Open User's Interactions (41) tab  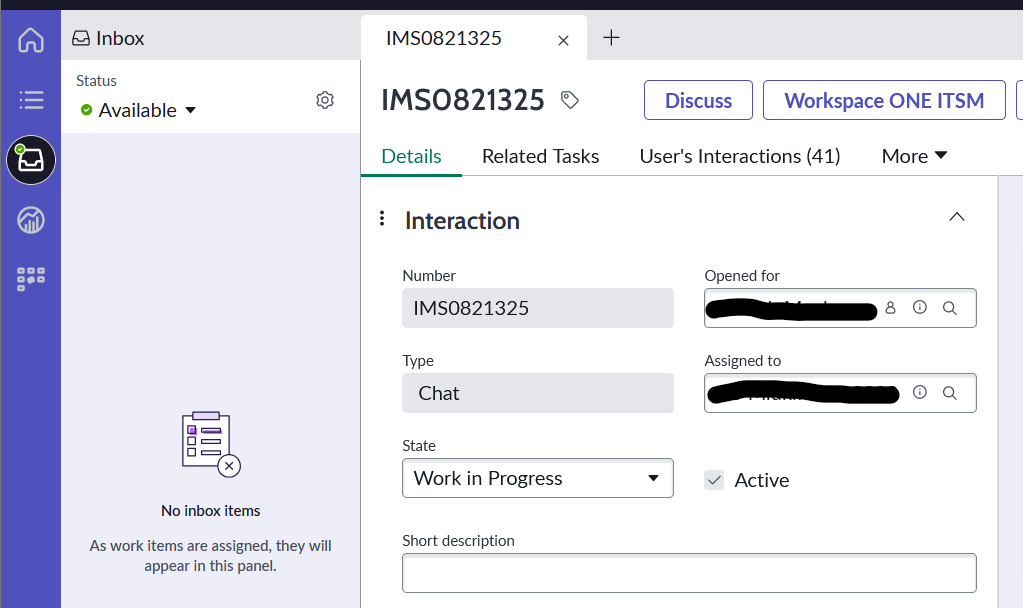739,156
